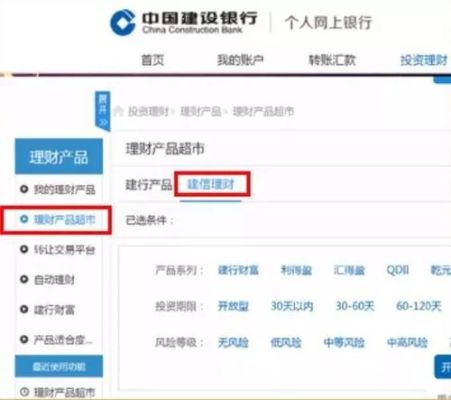Switch to 建信理财 tab
The width and height of the screenshot is (451, 400).
[x=211, y=184]
